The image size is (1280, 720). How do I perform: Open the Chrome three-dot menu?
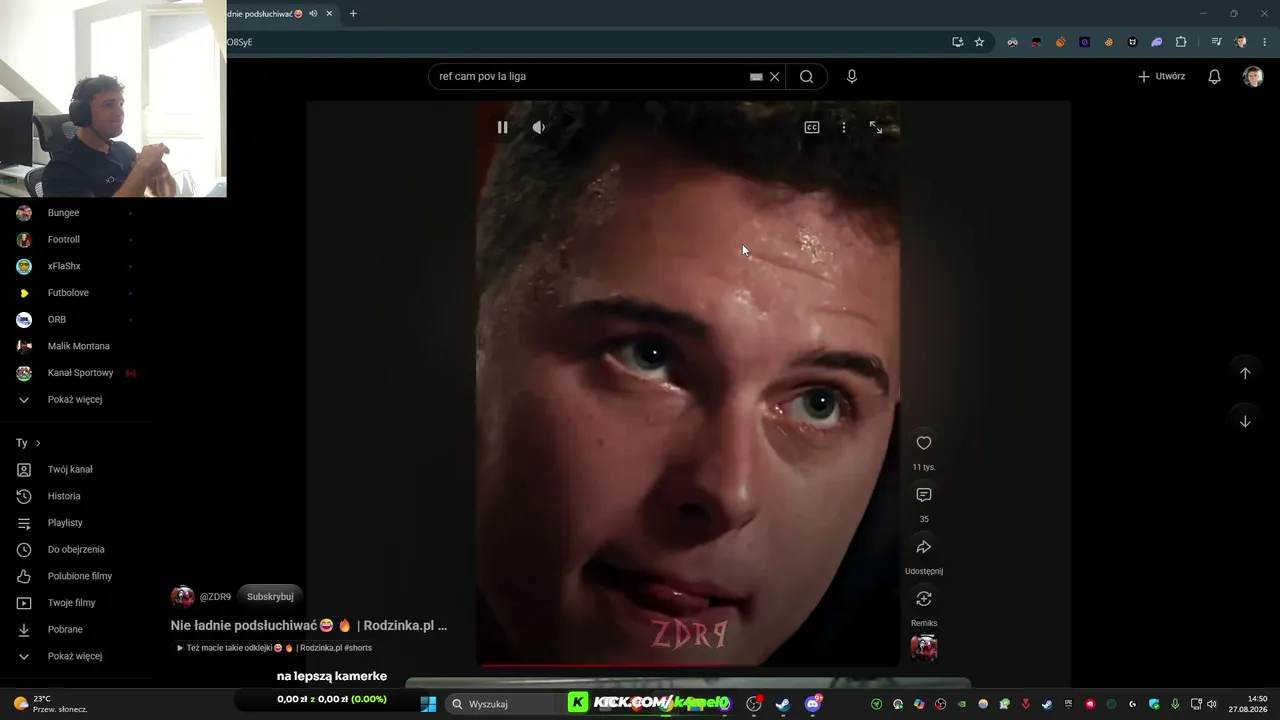click(1264, 42)
